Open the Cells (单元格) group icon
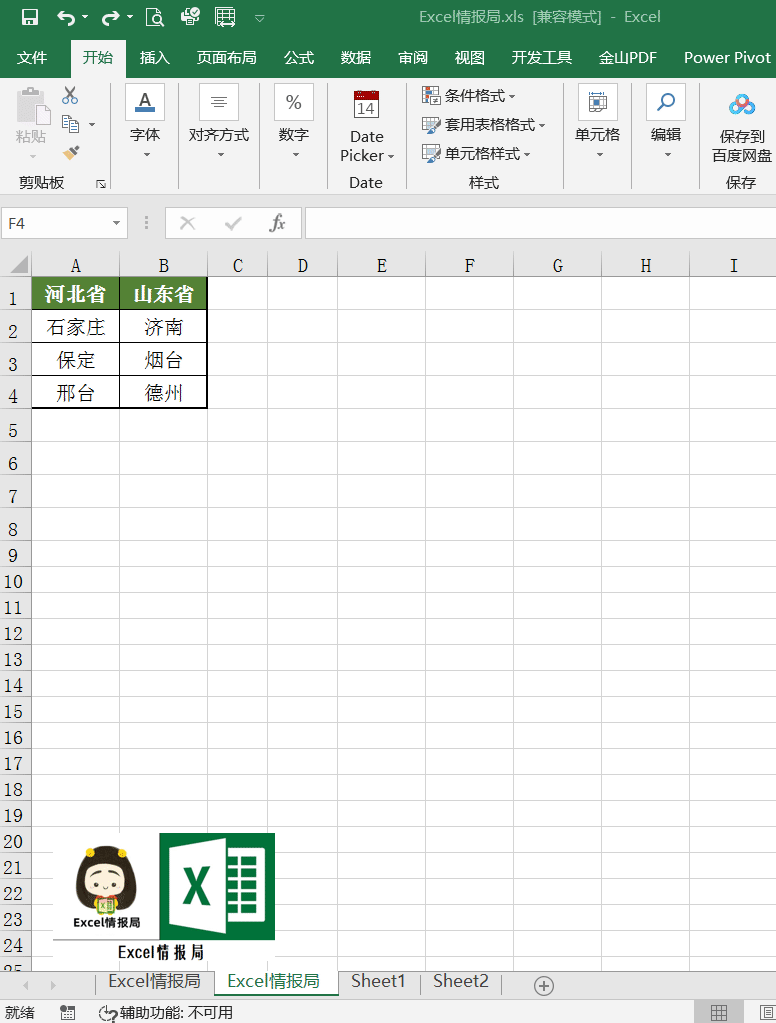The width and height of the screenshot is (776, 1023). (x=598, y=102)
